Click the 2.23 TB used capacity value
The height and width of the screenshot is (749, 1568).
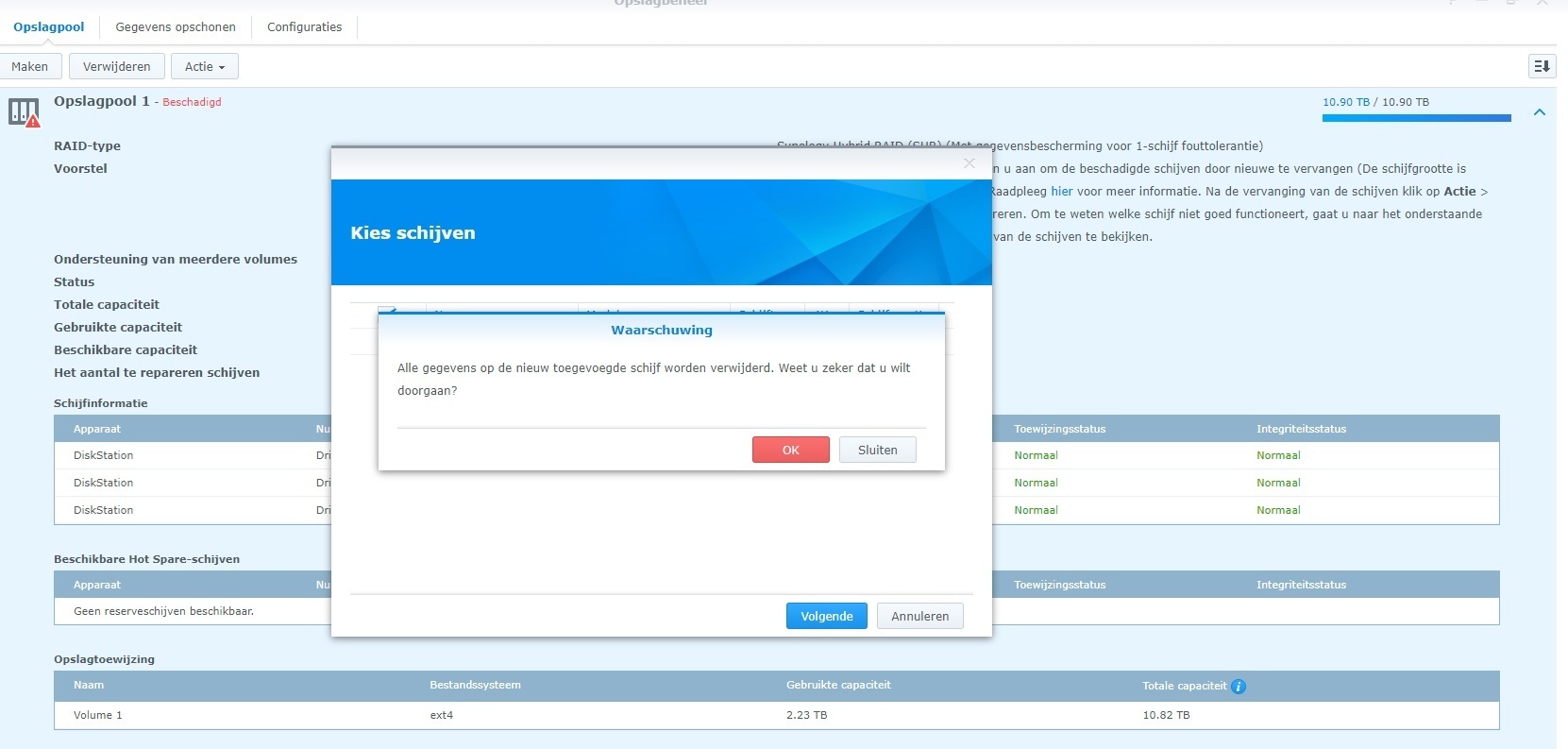[x=806, y=715]
